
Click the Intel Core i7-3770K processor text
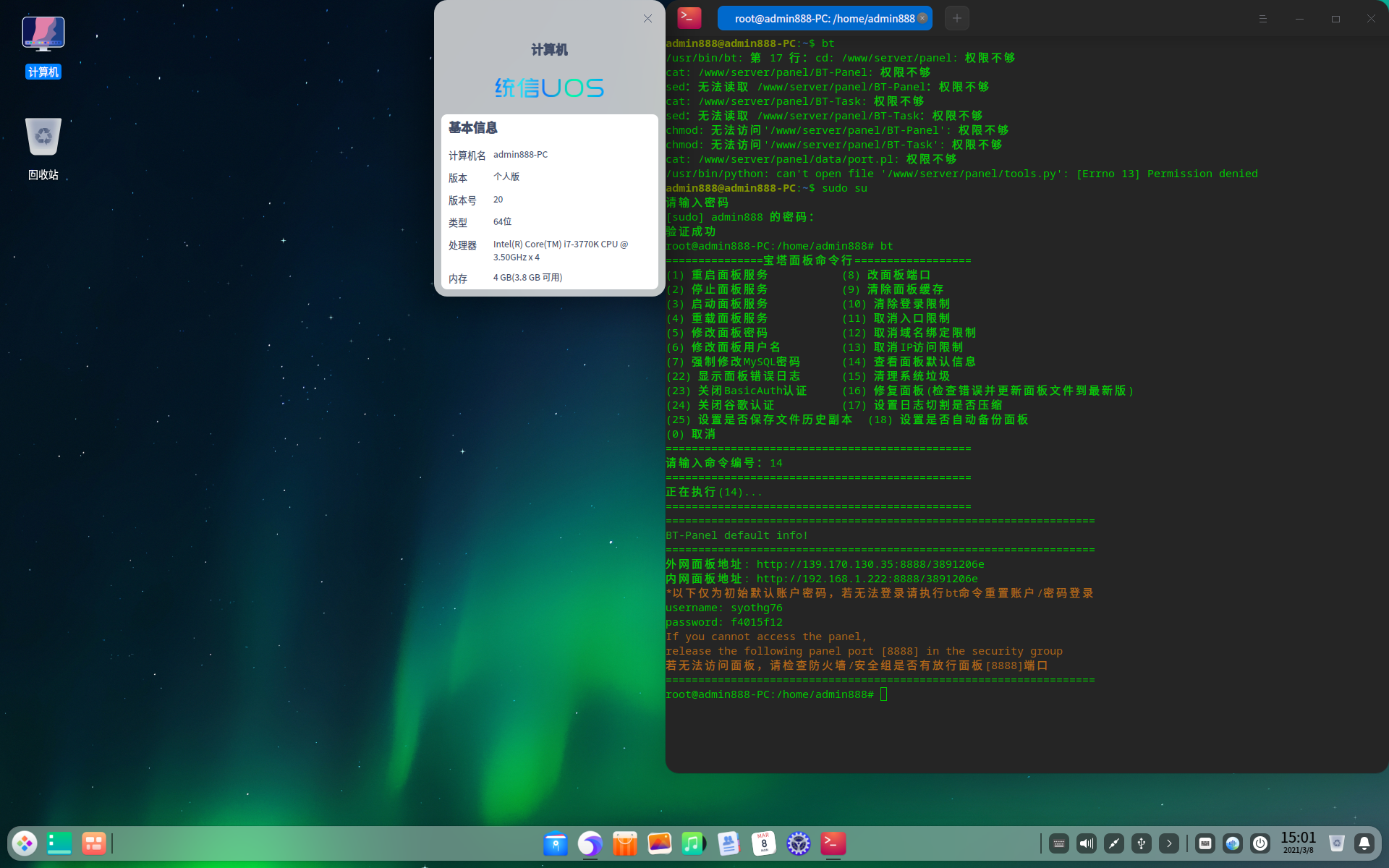[561, 250]
